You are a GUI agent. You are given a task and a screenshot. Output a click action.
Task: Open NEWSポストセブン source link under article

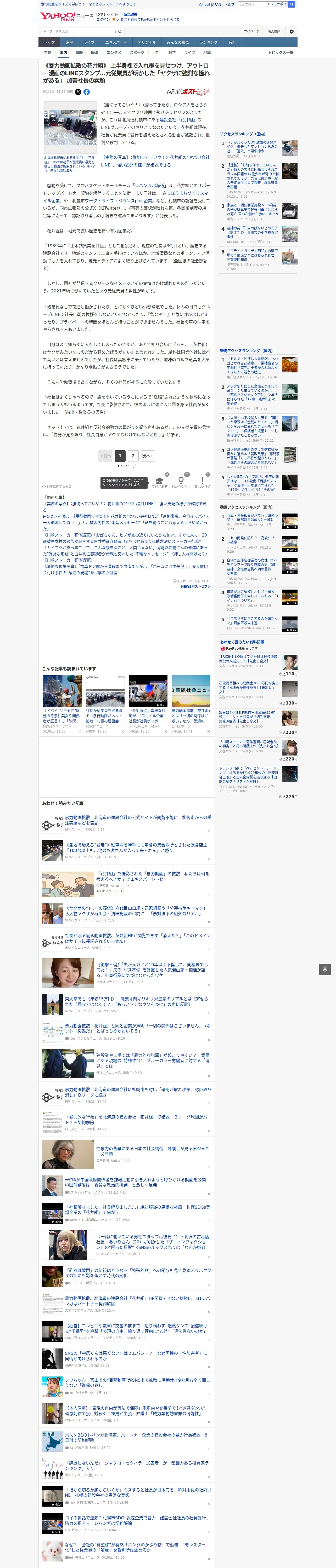pos(196,586)
